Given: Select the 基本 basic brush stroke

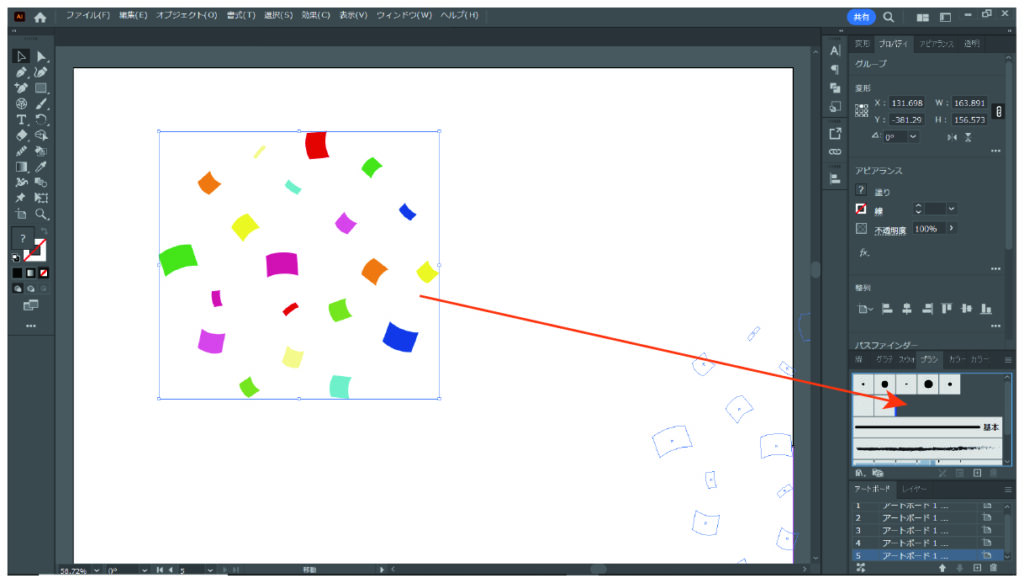Looking at the screenshot, I should 927,427.
